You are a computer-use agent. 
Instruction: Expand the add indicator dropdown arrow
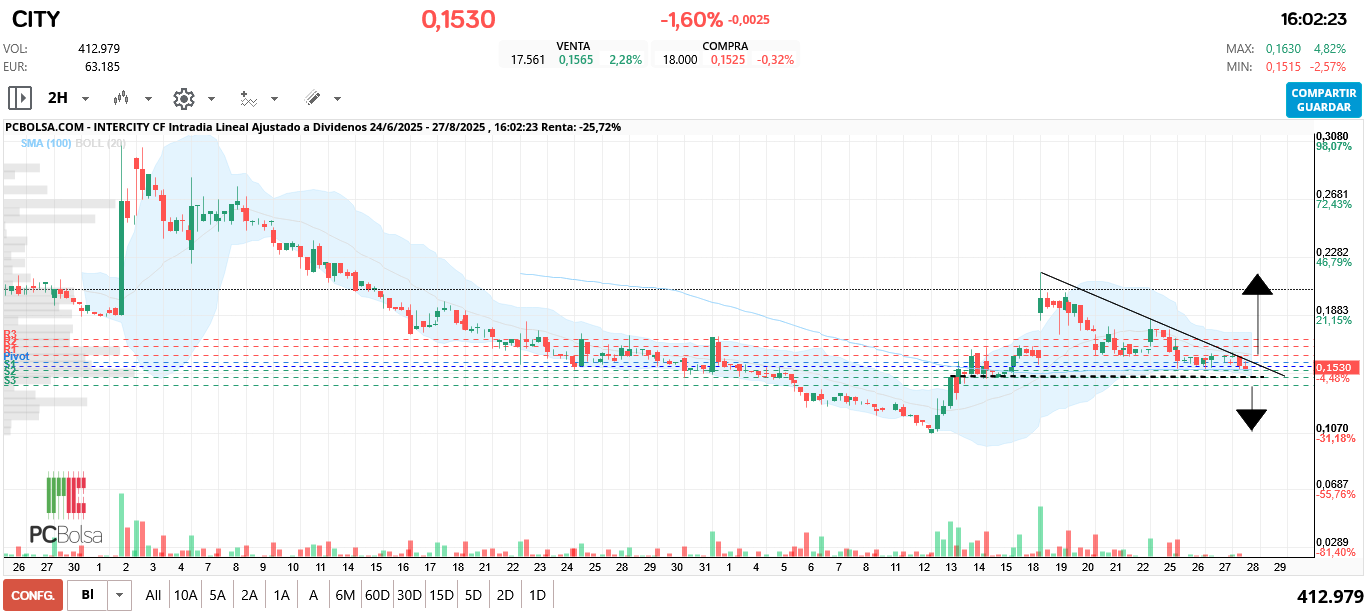coord(274,99)
